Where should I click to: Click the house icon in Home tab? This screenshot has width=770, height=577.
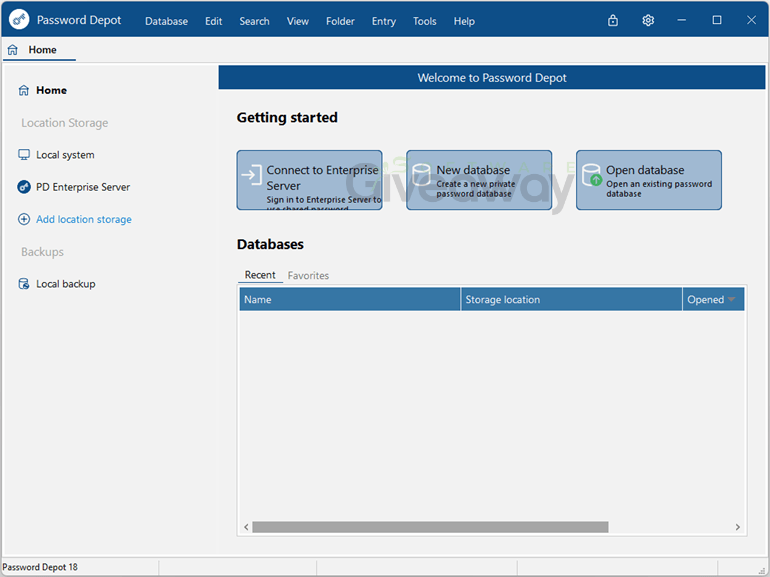[x=13, y=50]
